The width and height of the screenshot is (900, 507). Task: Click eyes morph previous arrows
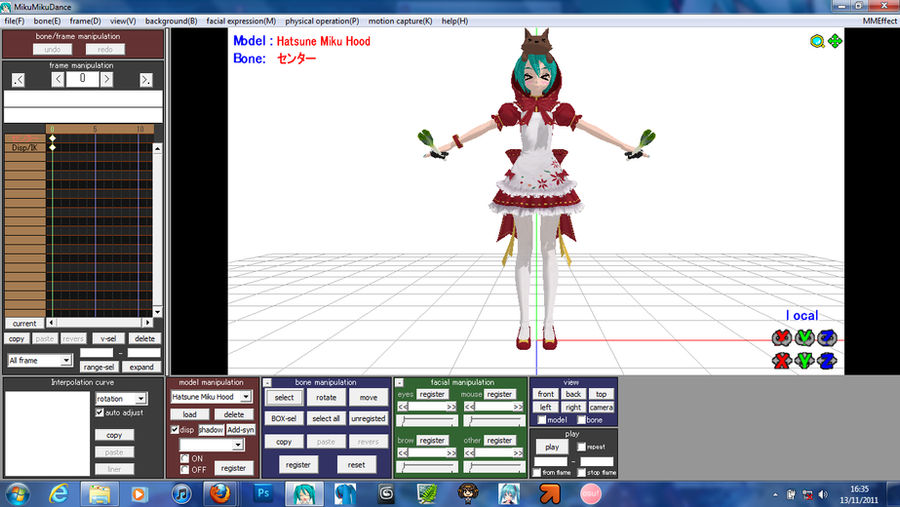coord(403,407)
